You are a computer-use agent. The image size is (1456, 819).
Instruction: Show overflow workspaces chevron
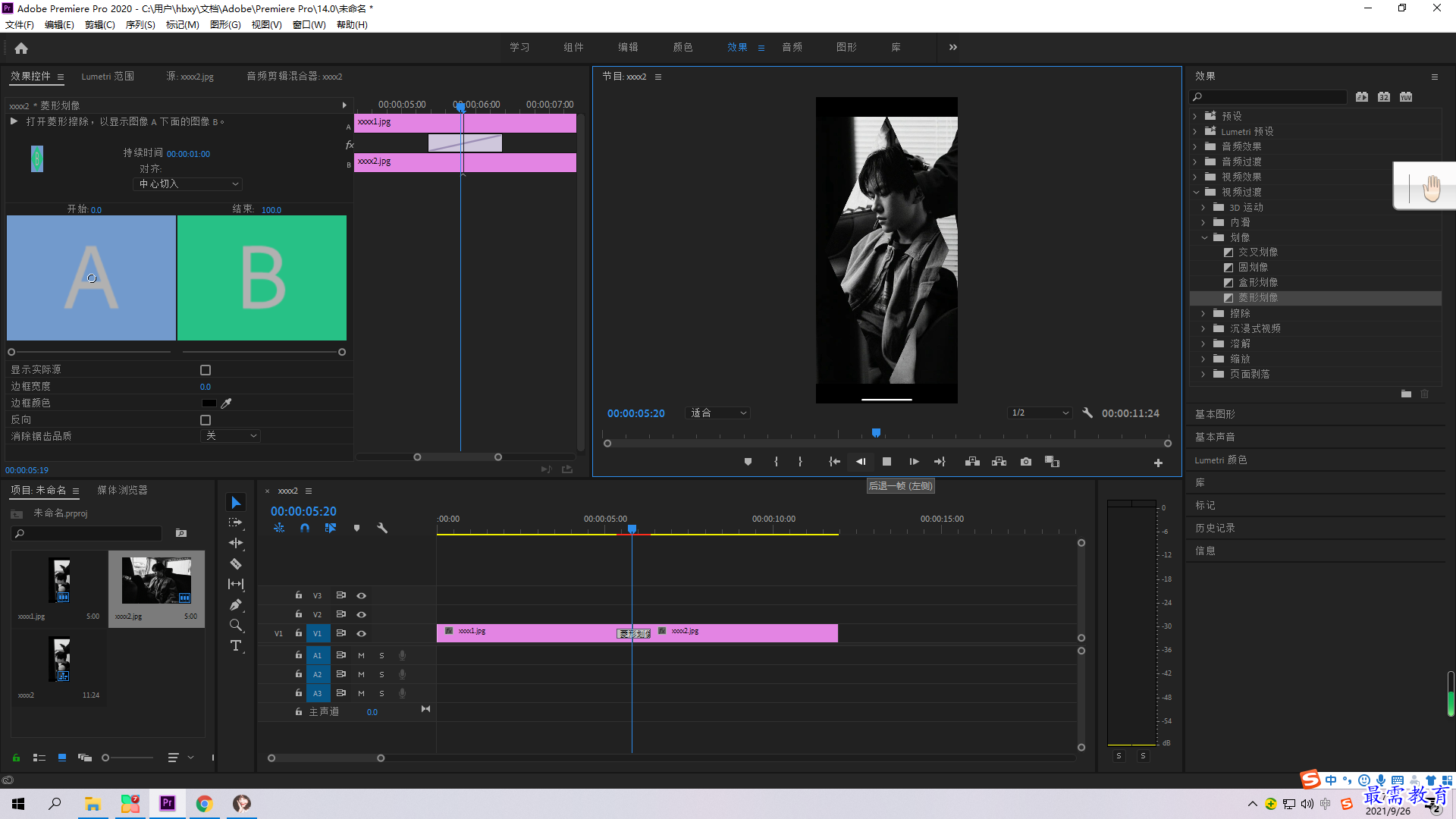click(953, 48)
